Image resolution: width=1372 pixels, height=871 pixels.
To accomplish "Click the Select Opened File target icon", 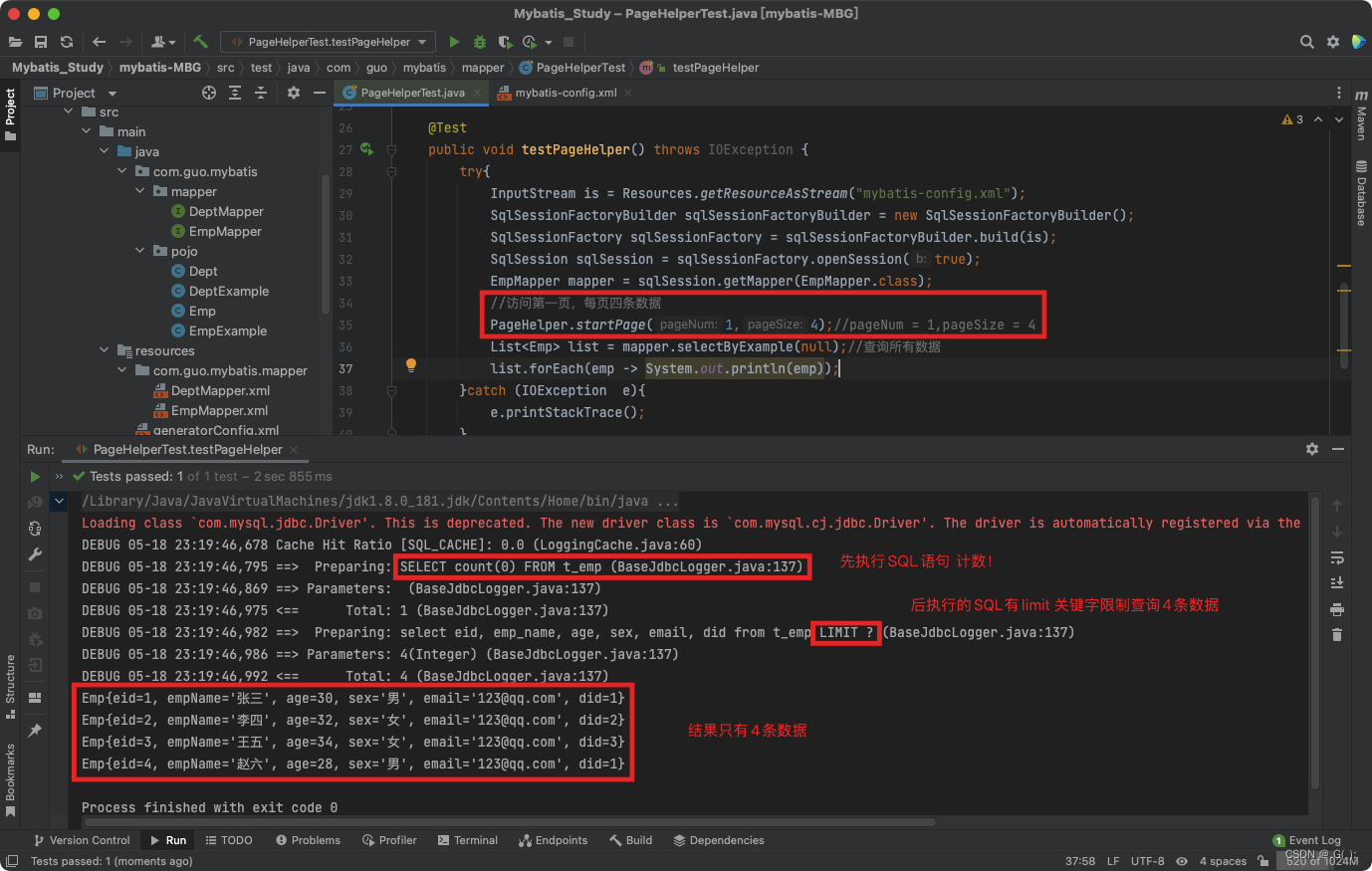I will 209,93.
